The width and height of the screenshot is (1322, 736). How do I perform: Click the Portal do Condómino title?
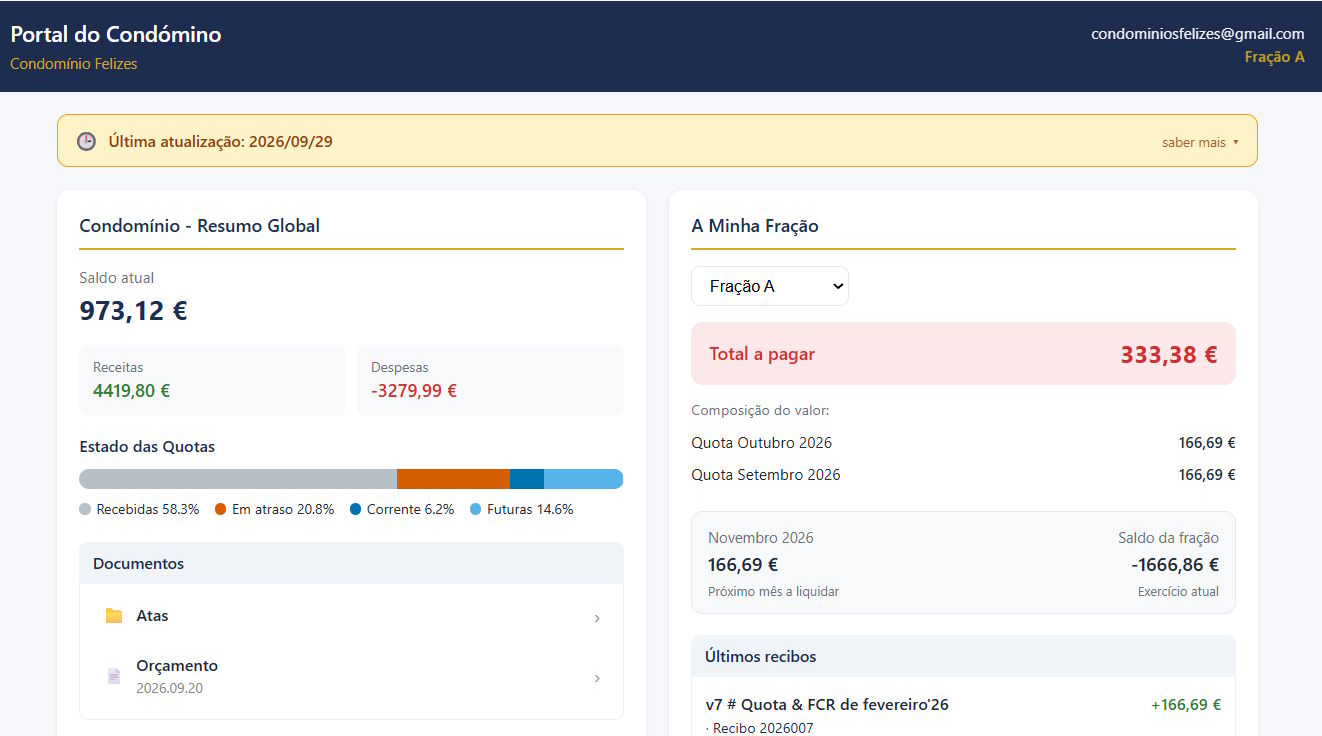(x=116, y=34)
